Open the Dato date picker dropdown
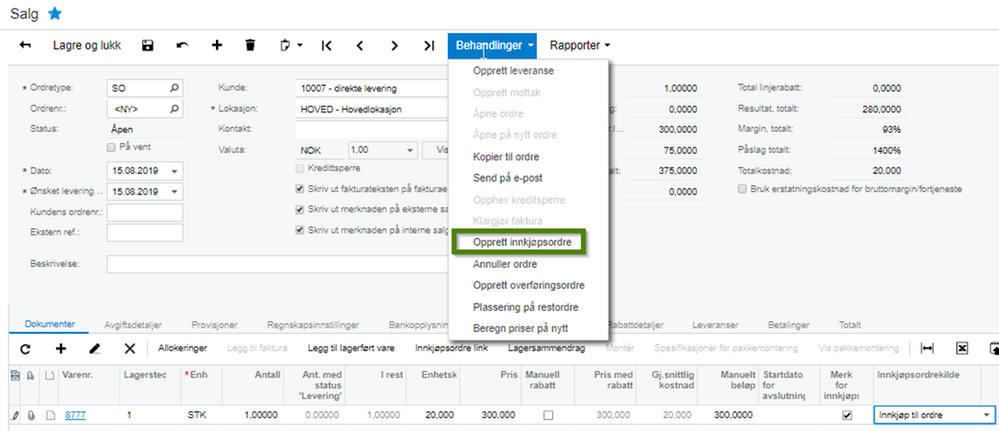This screenshot has width=999, height=431. point(175,171)
